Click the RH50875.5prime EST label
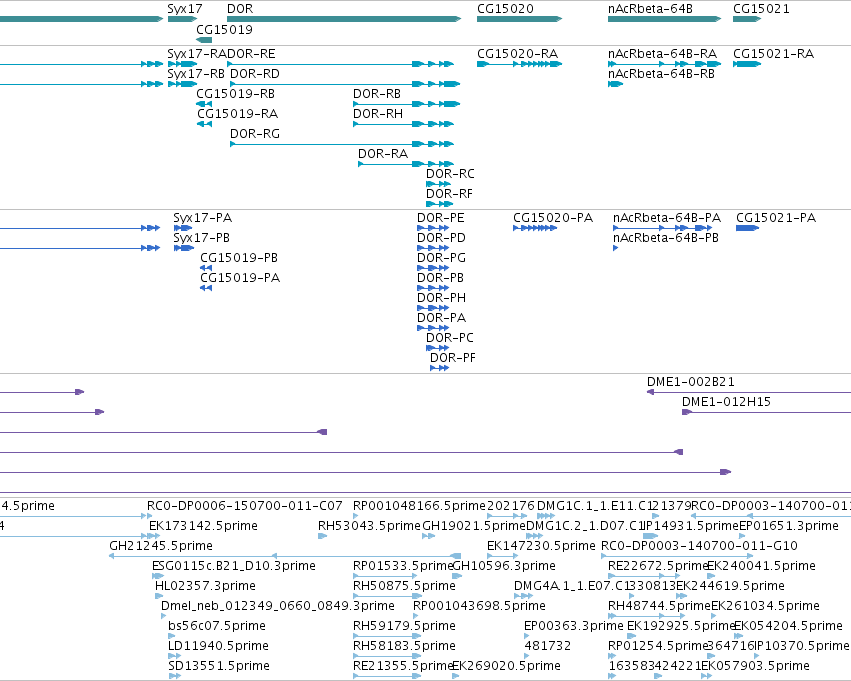 [x=404, y=587]
